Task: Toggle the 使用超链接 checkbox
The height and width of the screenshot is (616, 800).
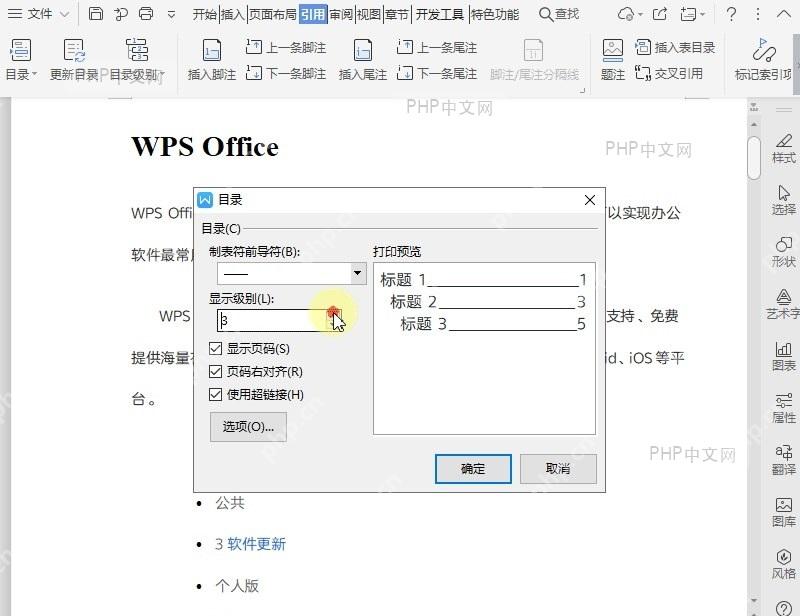Action: click(x=216, y=395)
